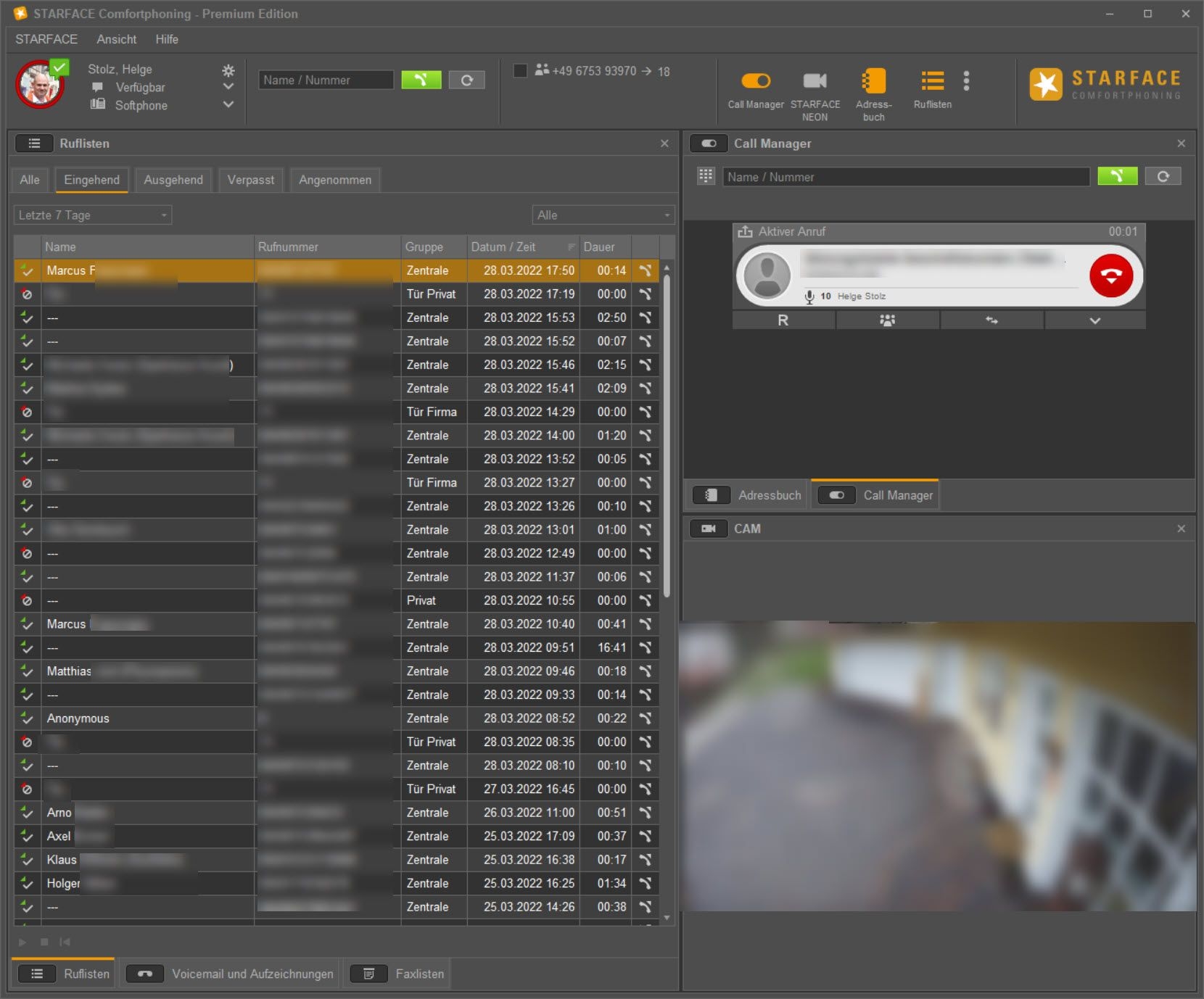Click the call list vertical scrollbar
The height and width of the screenshot is (999, 1204).
[667, 435]
